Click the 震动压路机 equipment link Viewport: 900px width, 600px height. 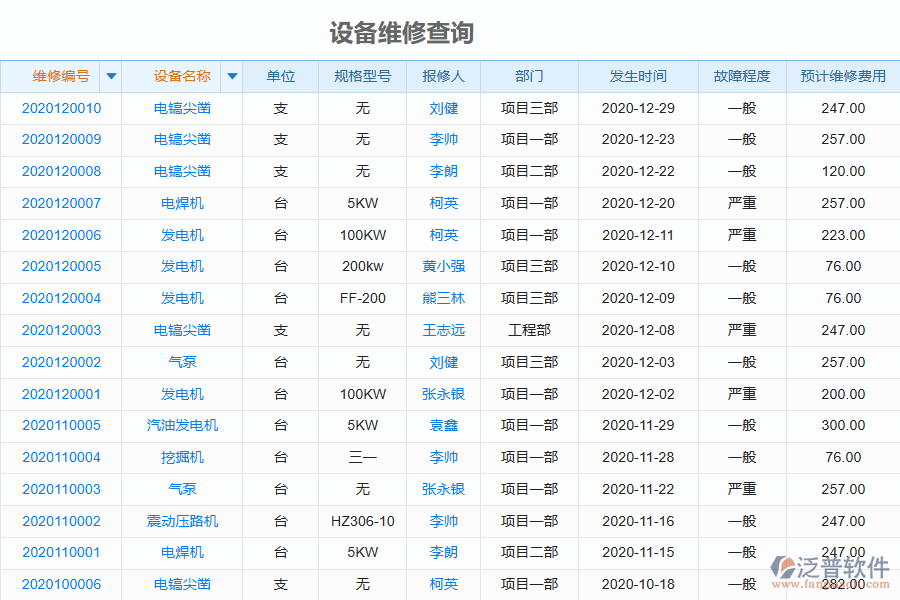point(182,520)
